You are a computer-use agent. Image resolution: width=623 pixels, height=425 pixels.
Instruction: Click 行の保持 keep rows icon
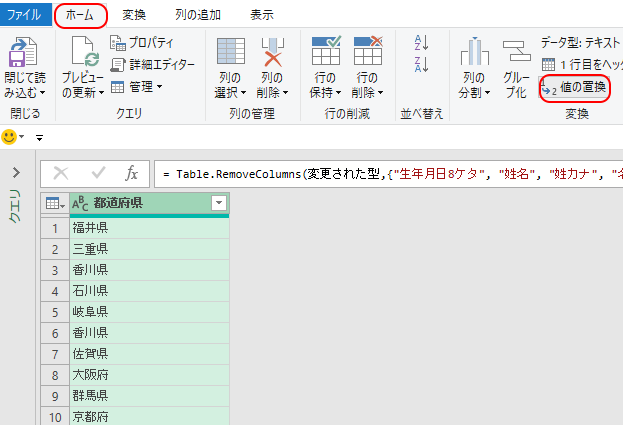click(x=326, y=51)
